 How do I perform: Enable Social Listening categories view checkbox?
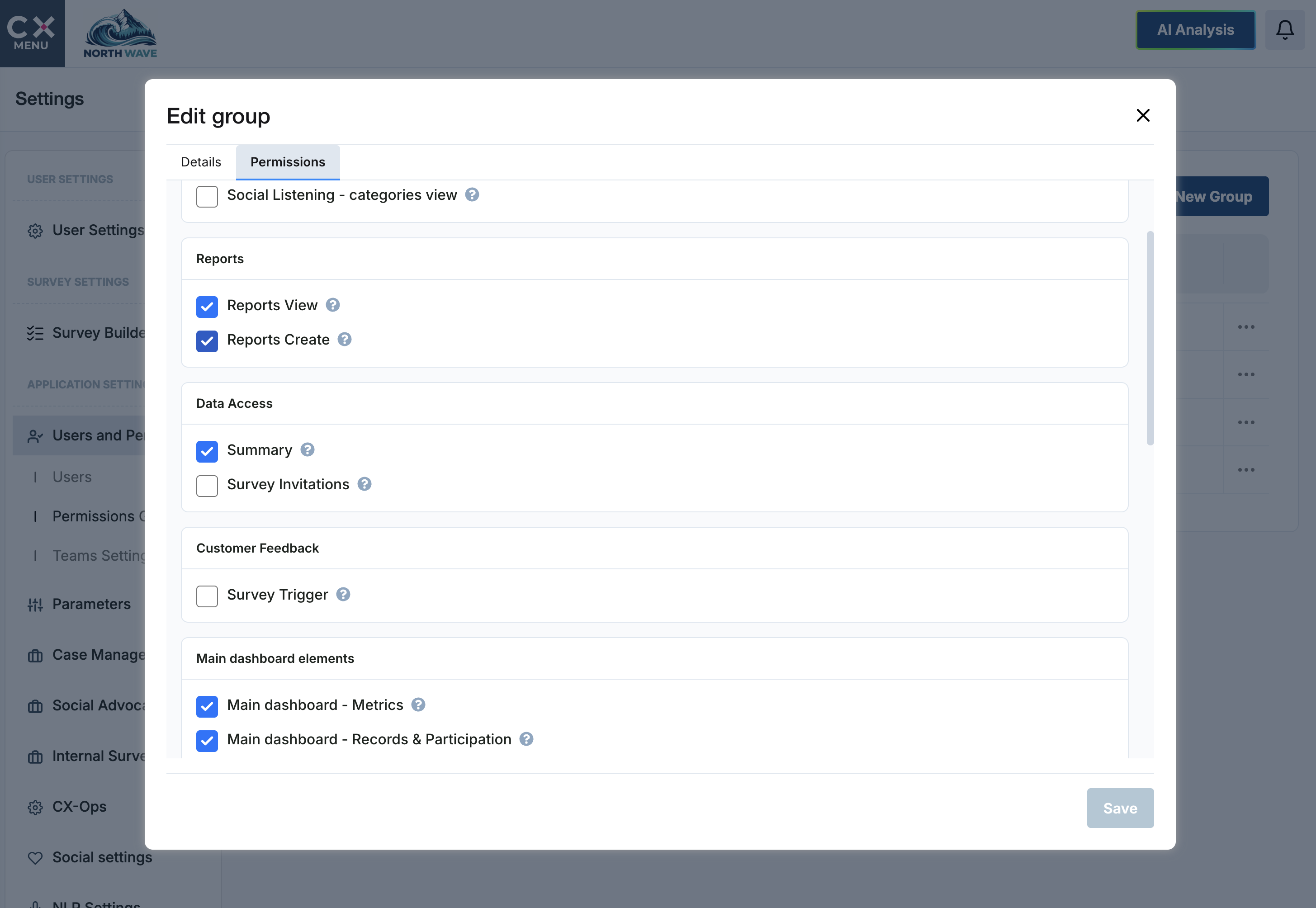207,196
